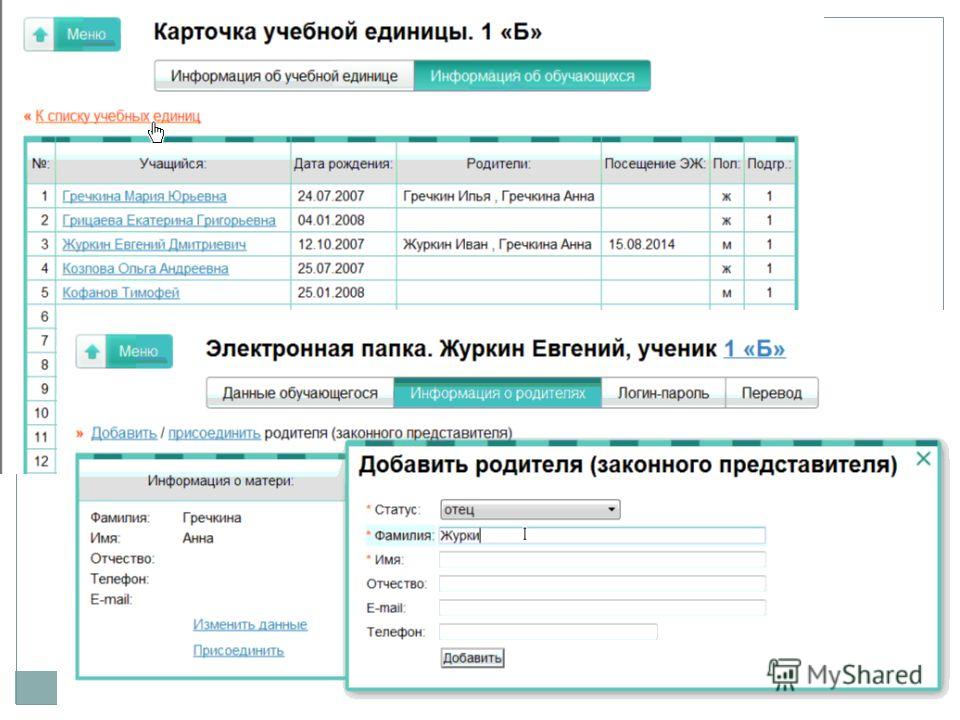Click the mother's first name value Анна
The height and width of the screenshot is (720, 960).
[x=198, y=538]
